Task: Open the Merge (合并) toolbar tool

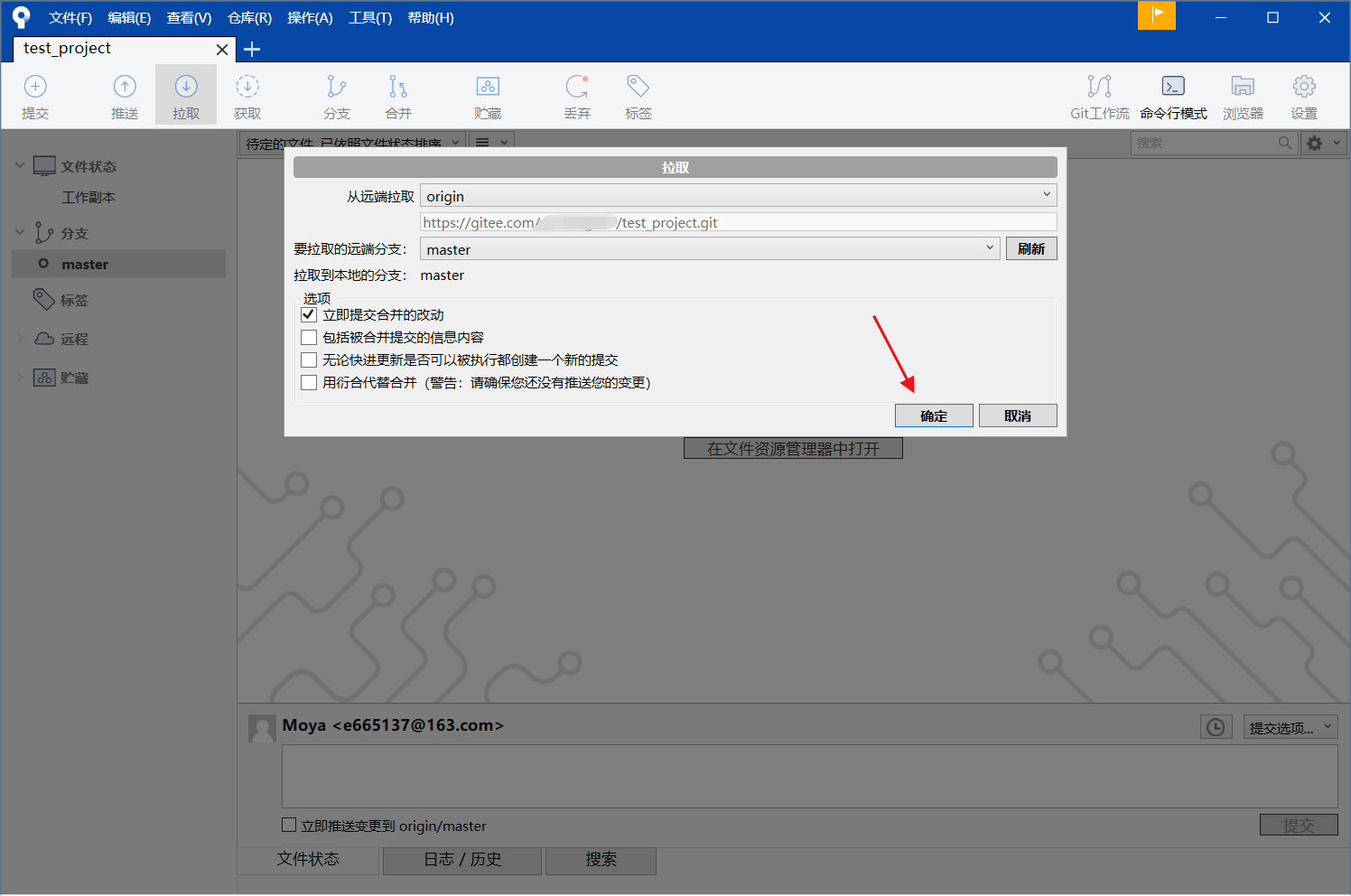Action: 398,96
